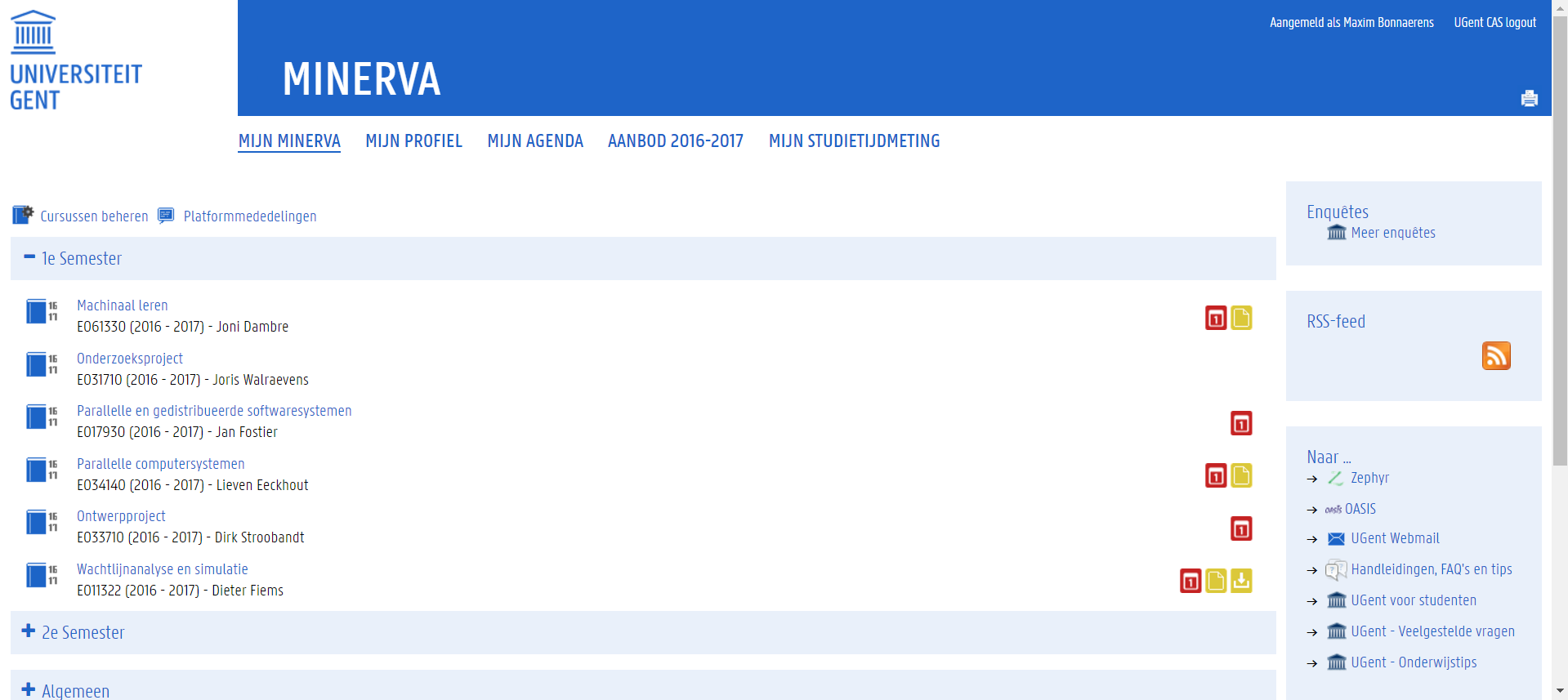This screenshot has width=1568, height=700.
Task: Click the course icon beside Wachtlijnanalyse en simulatie
Action: [42, 575]
